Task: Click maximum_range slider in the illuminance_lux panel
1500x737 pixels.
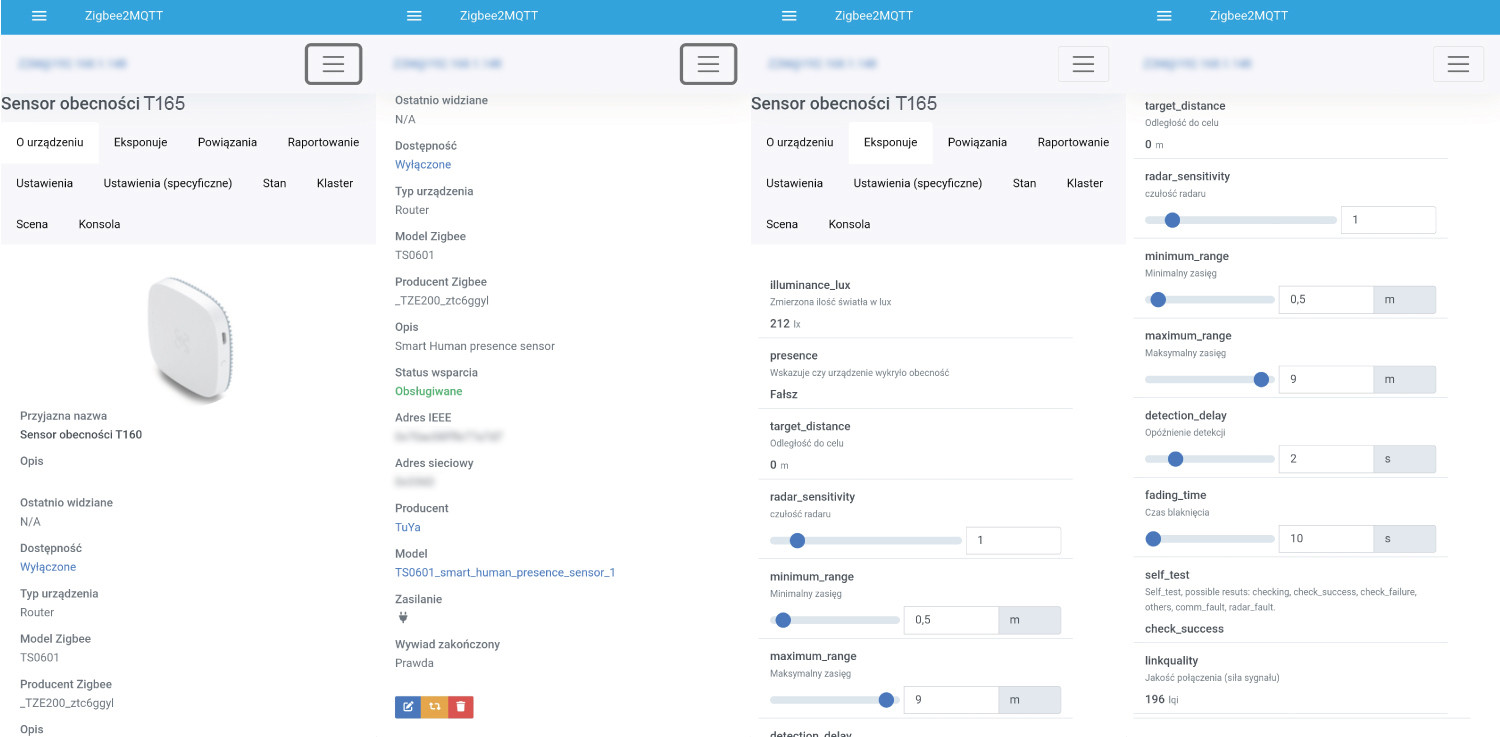Action: 834,700
